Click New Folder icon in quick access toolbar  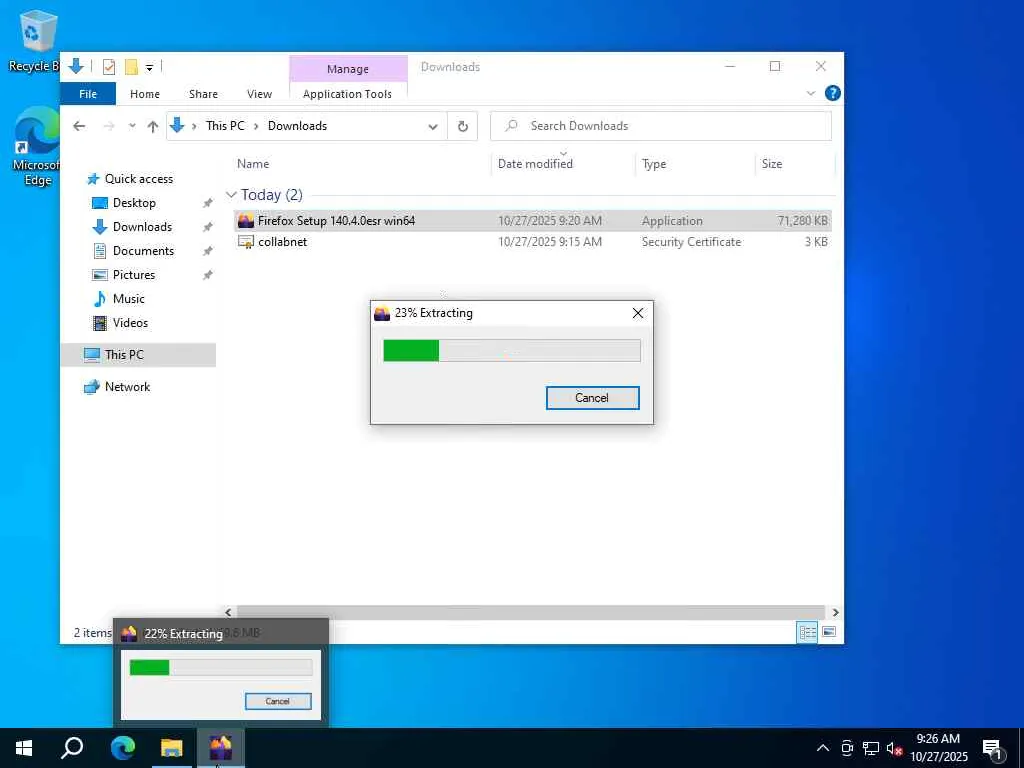pos(131,67)
